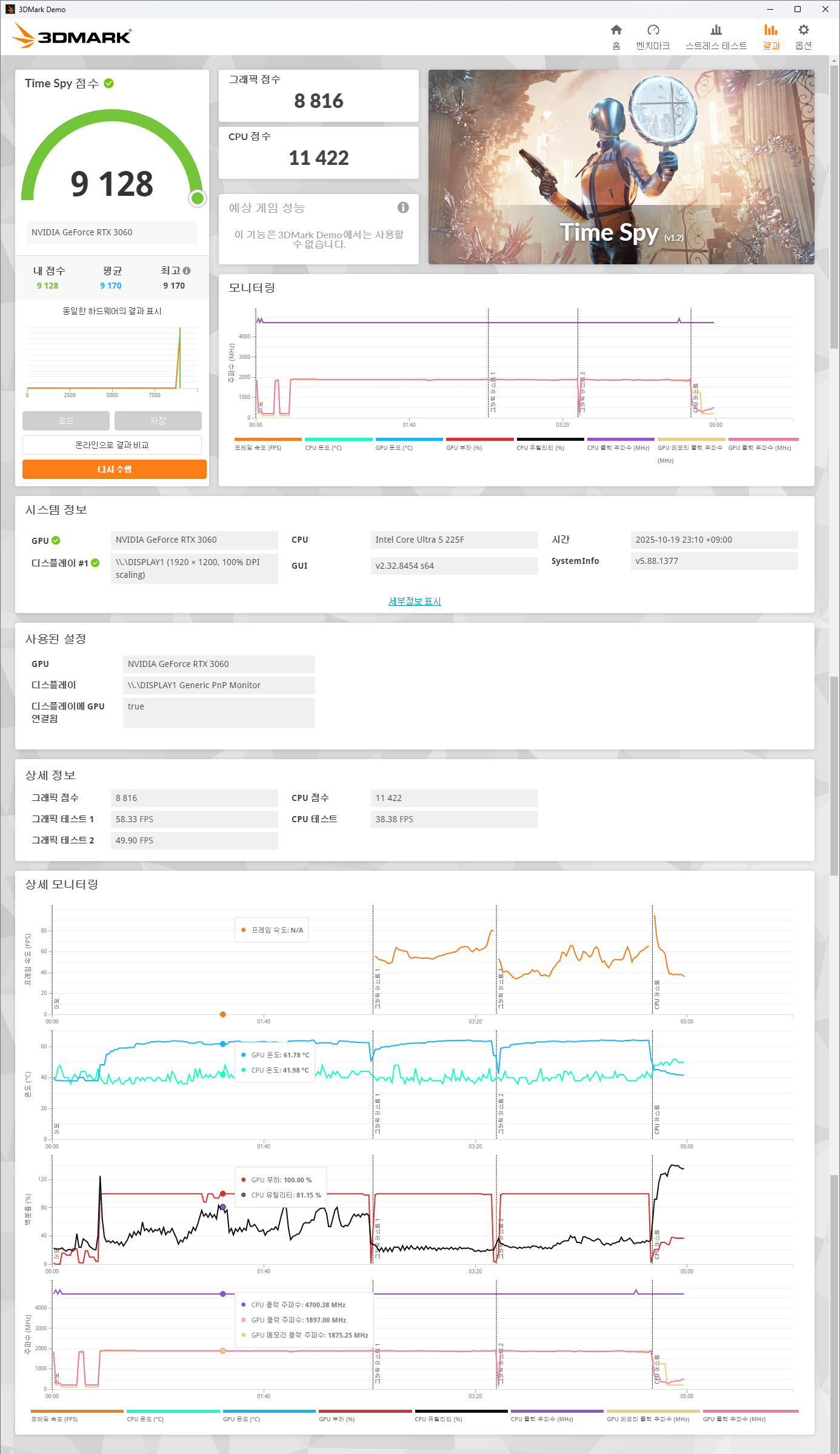Click 로드 button
The image size is (840, 1454).
click(x=66, y=421)
